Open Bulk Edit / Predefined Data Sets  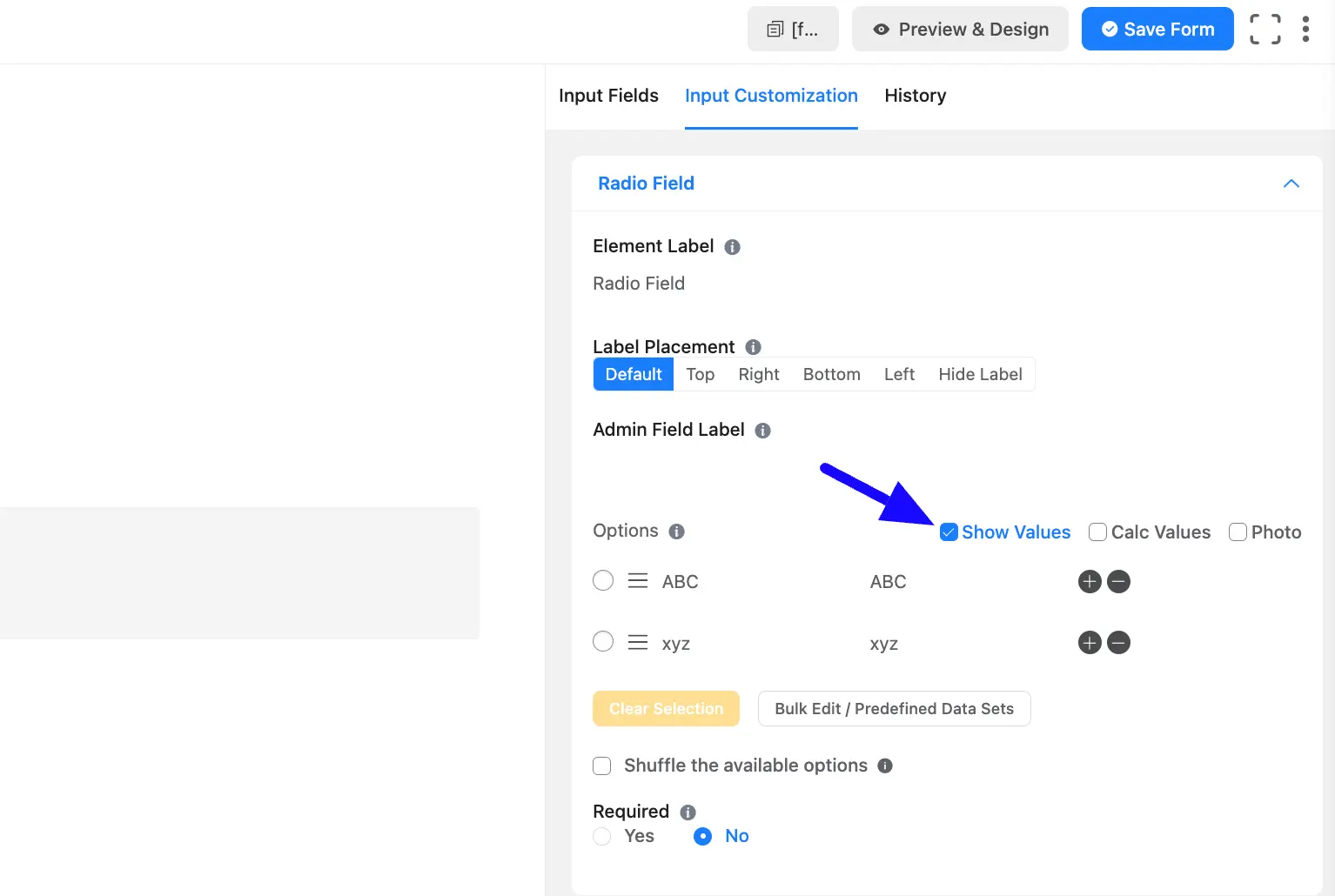point(894,709)
